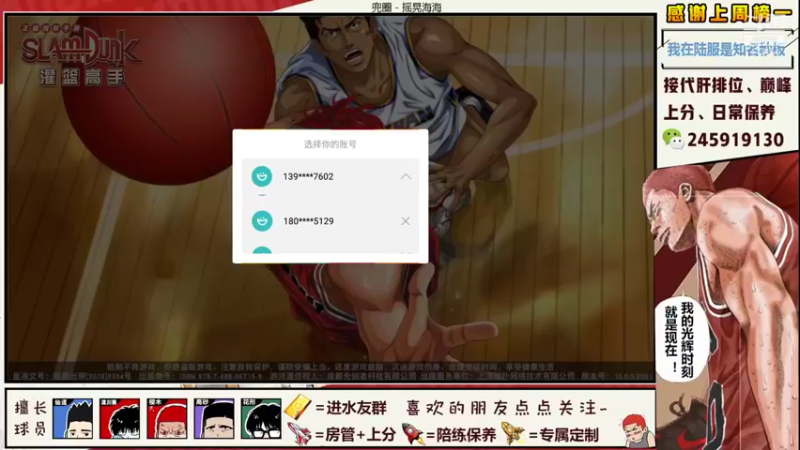800x450 pixels.
Task: Click the 房管+上分 text
Action: (x=360, y=435)
